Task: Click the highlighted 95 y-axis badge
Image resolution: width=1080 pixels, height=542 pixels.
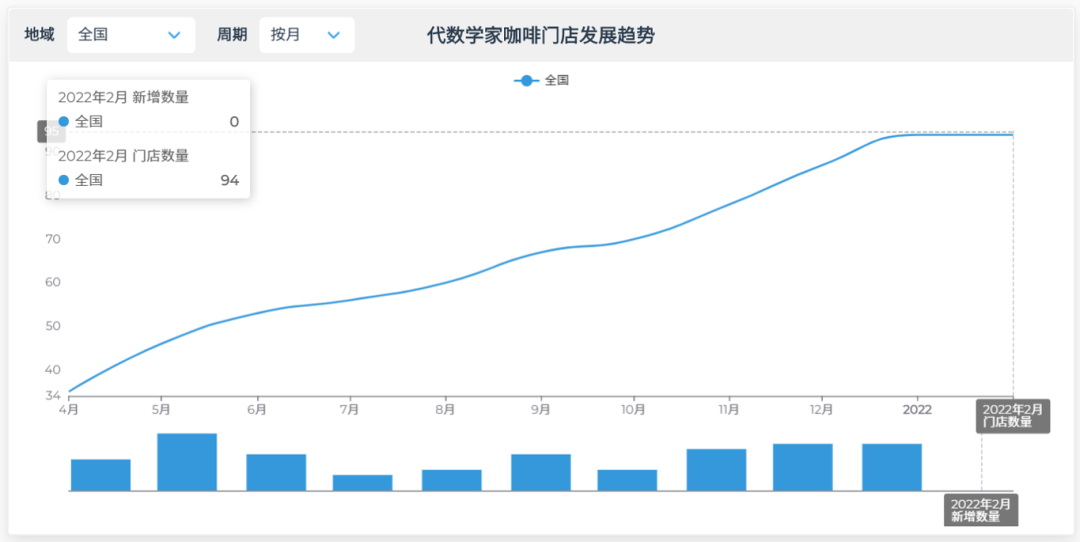Action: 48,131
